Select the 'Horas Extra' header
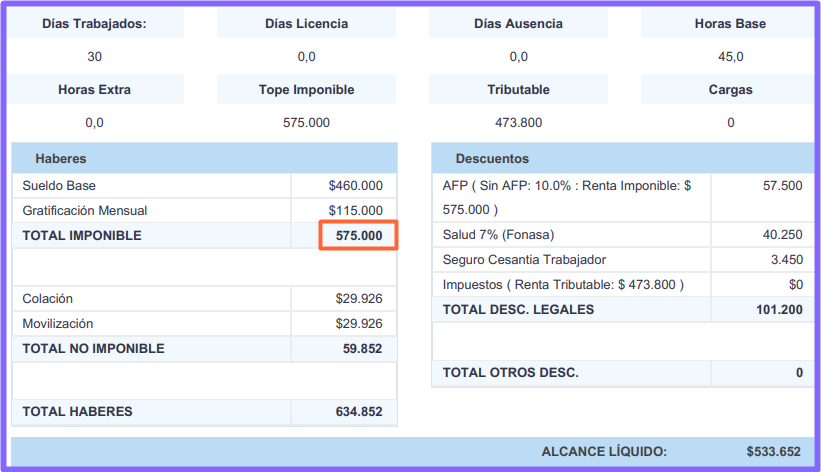Screen dimensions: 821x472 click(x=94, y=90)
